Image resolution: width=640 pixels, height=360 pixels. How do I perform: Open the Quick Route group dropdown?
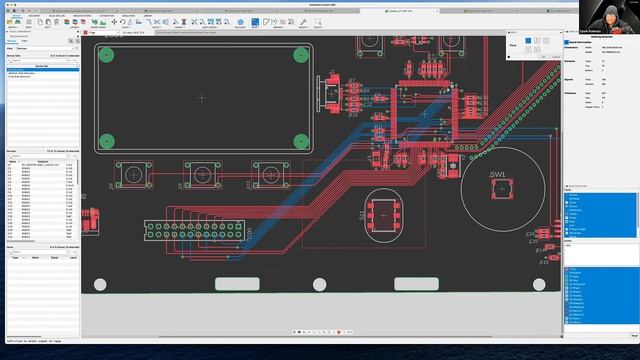[210, 27]
